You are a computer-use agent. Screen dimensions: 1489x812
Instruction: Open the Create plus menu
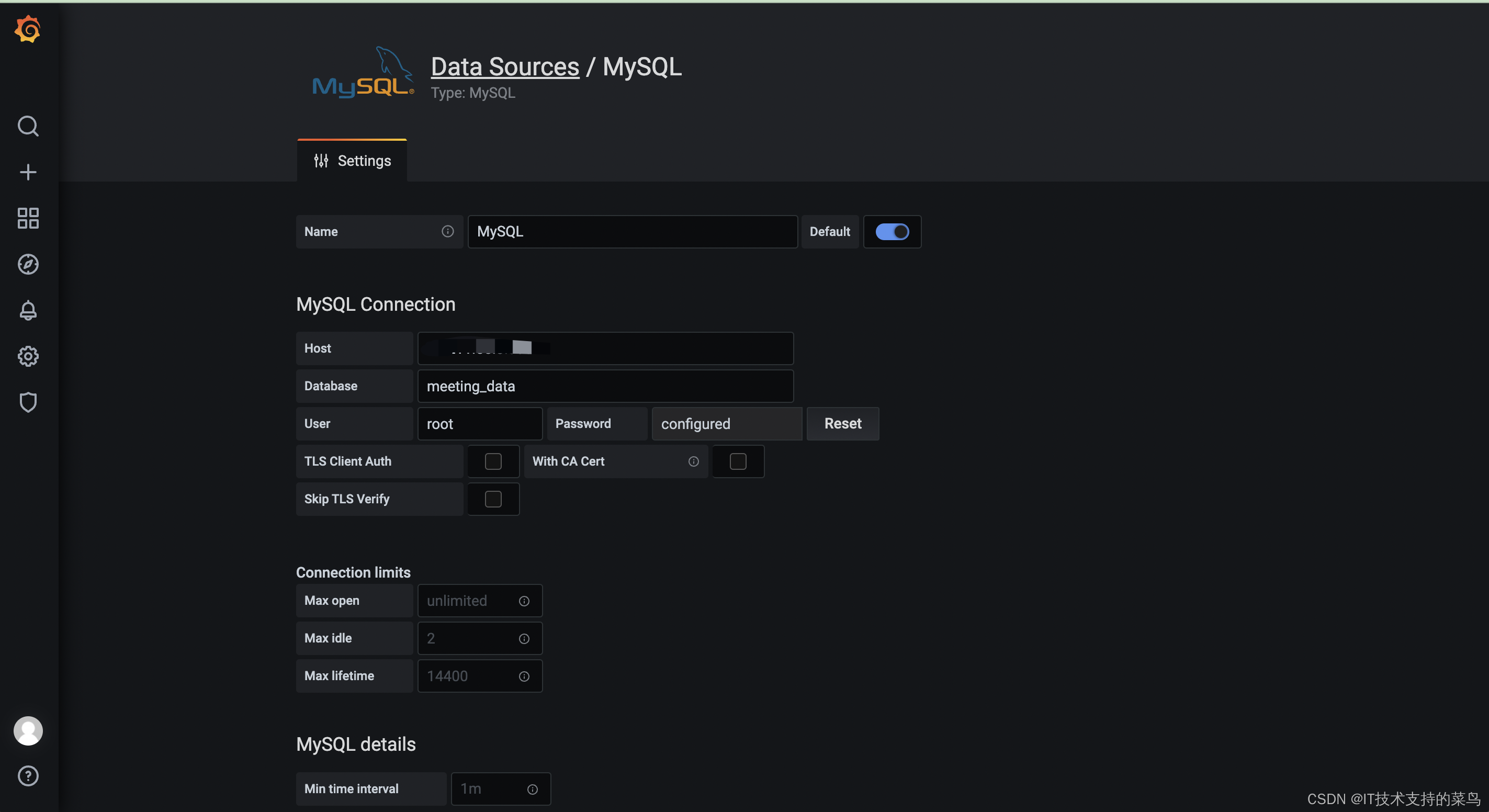click(x=28, y=172)
